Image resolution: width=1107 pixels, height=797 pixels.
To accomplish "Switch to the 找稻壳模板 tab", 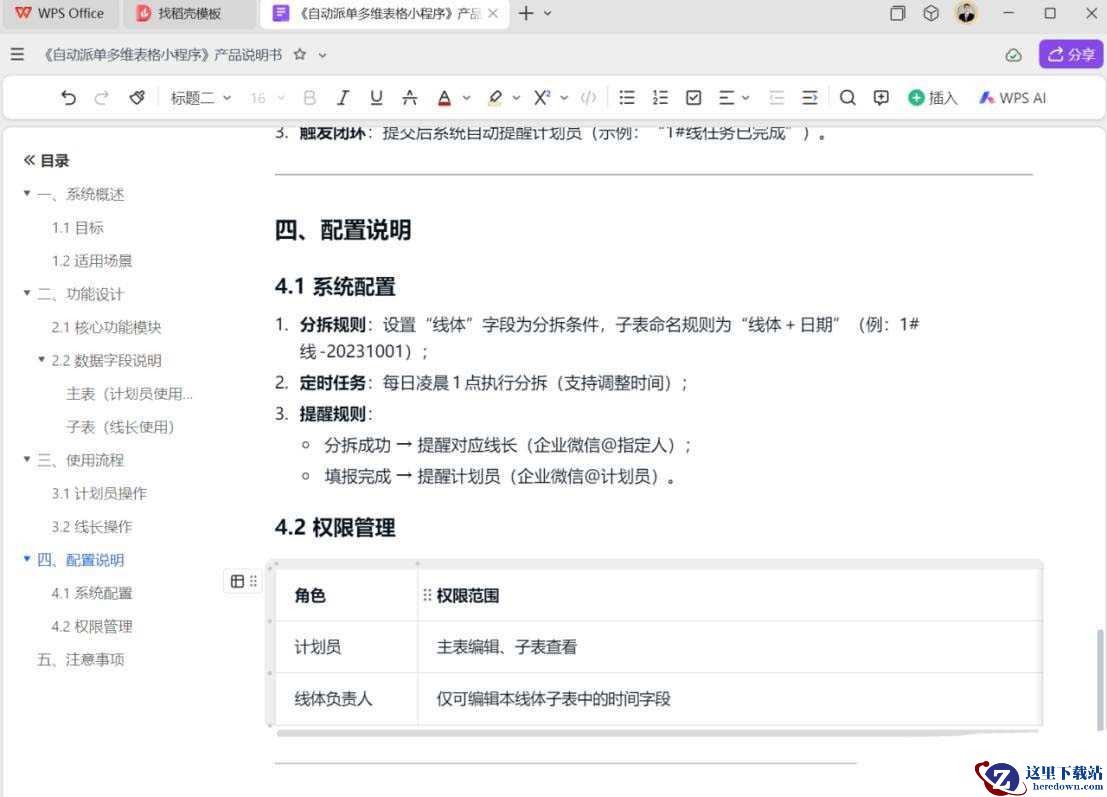I will point(189,13).
